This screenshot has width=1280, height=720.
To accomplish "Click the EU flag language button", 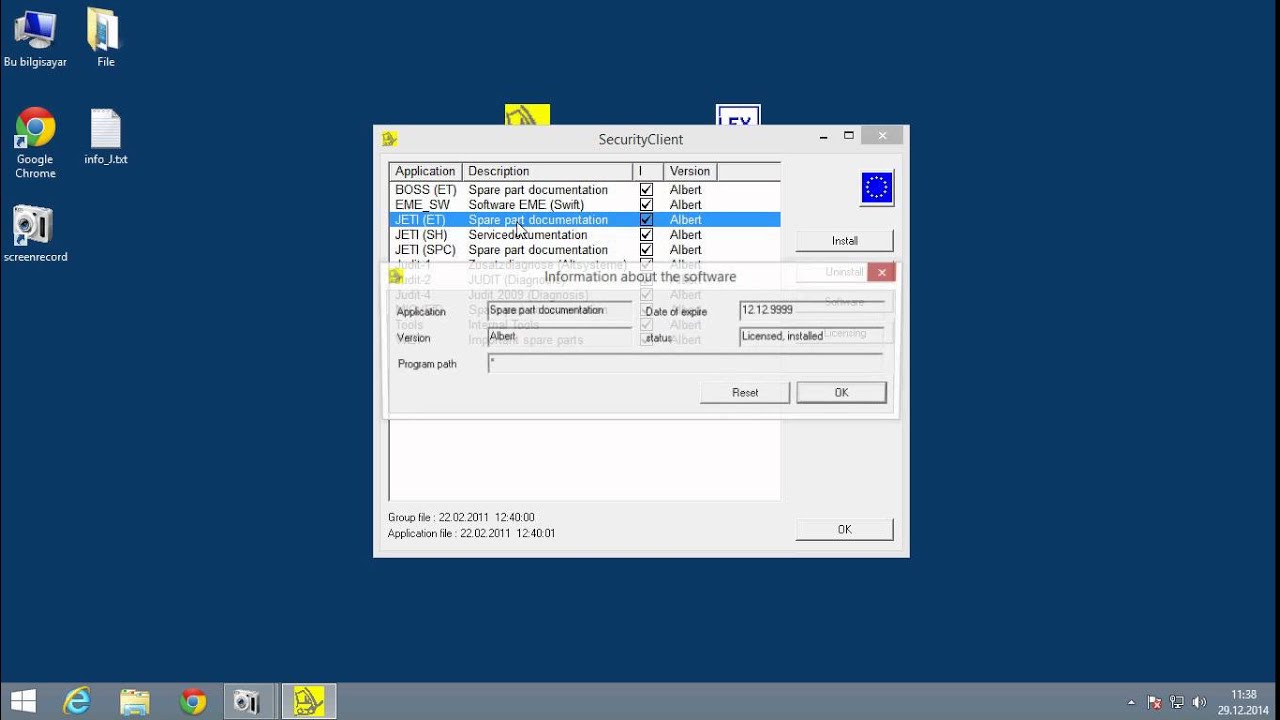I will click(x=877, y=188).
